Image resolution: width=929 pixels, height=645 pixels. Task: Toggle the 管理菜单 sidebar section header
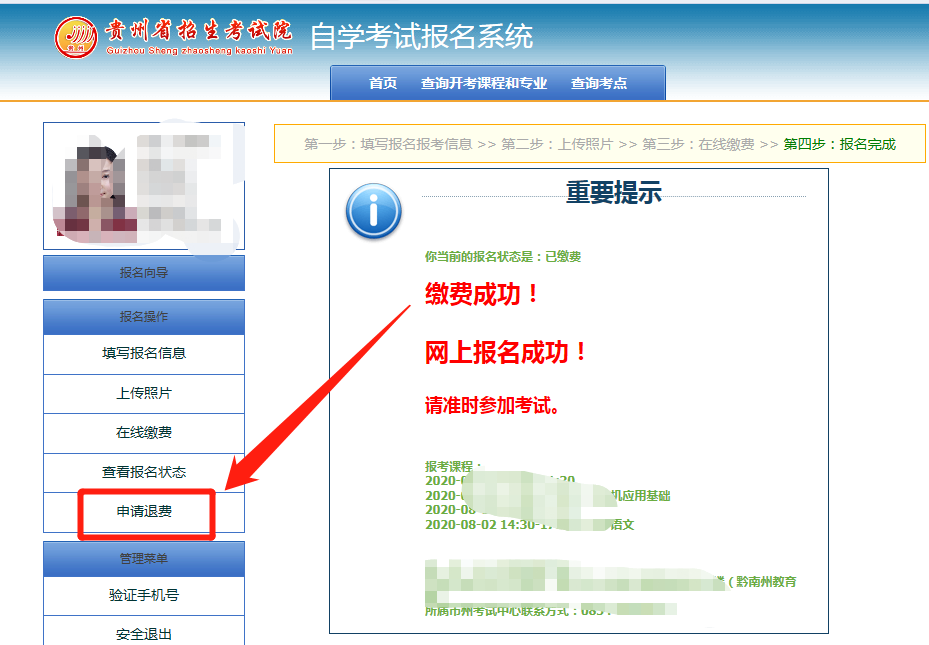(144, 559)
